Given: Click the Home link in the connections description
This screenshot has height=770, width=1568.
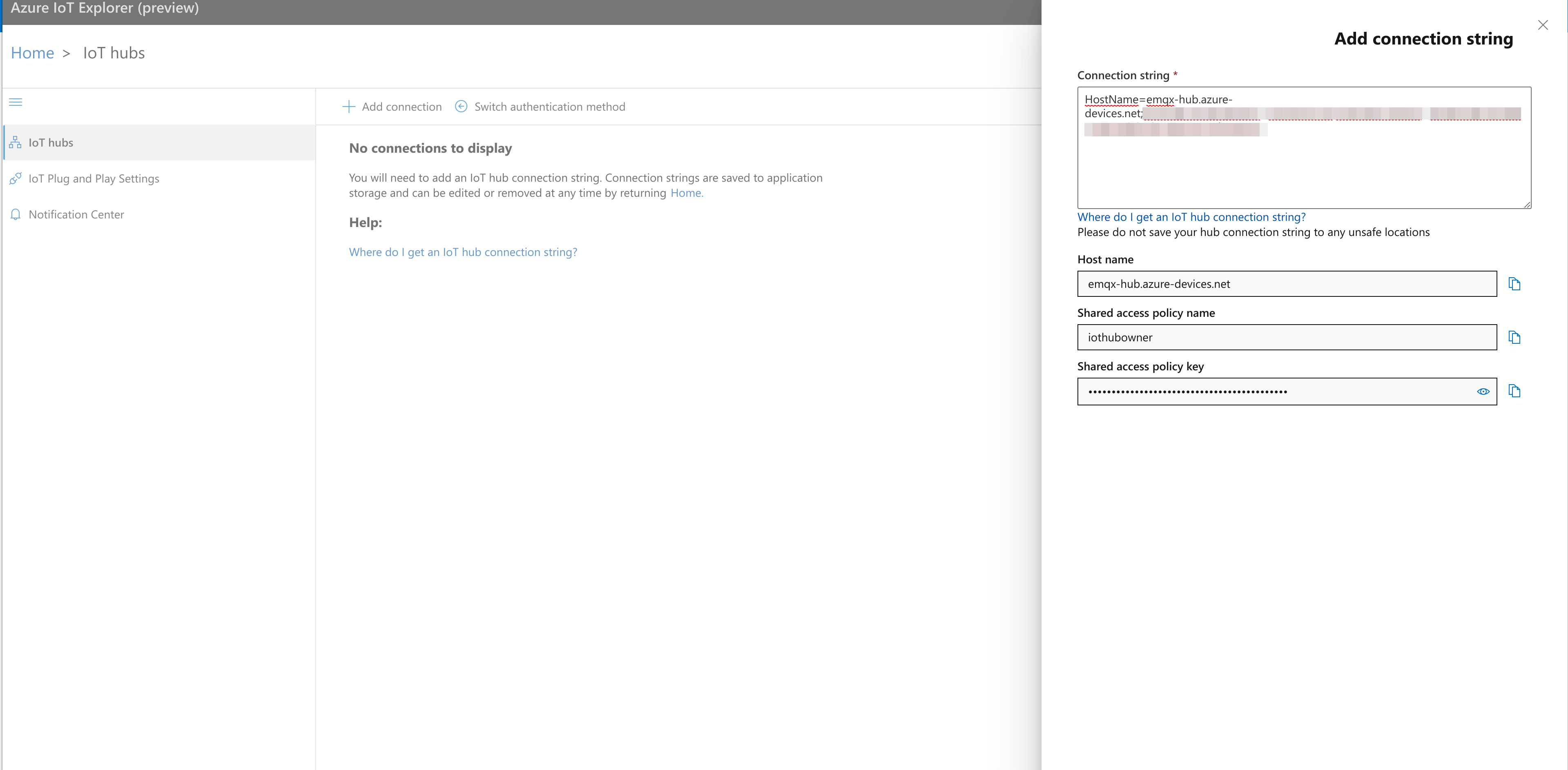Looking at the screenshot, I should click(686, 193).
